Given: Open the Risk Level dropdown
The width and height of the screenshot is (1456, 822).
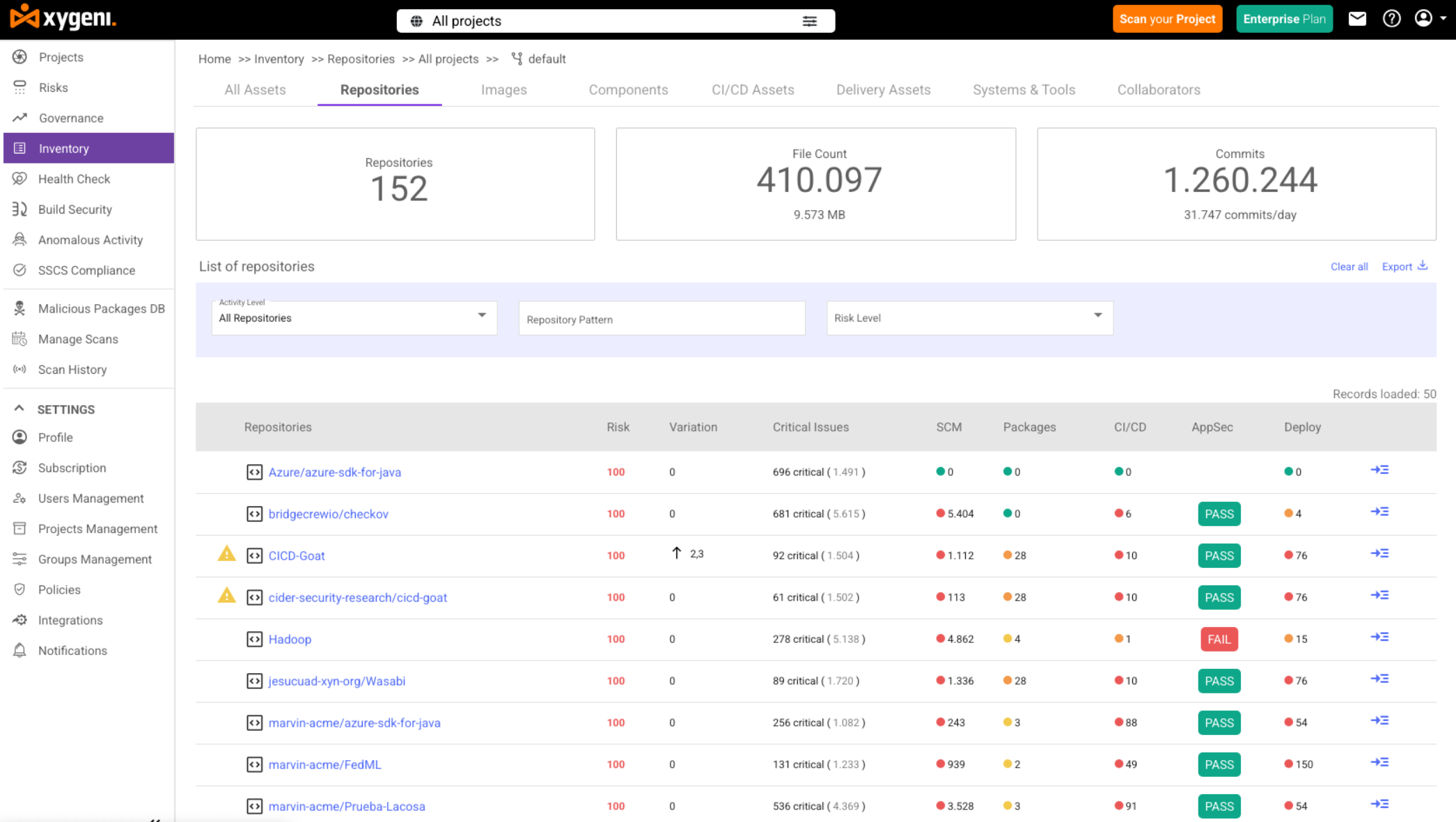Looking at the screenshot, I should (969, 317).
